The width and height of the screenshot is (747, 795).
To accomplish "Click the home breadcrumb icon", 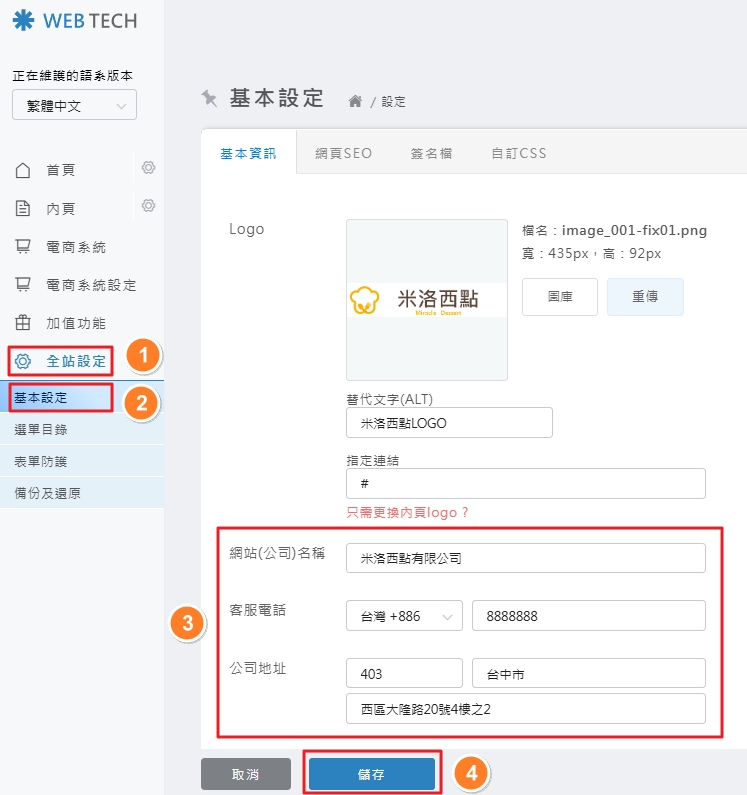I will coord(355,101).
